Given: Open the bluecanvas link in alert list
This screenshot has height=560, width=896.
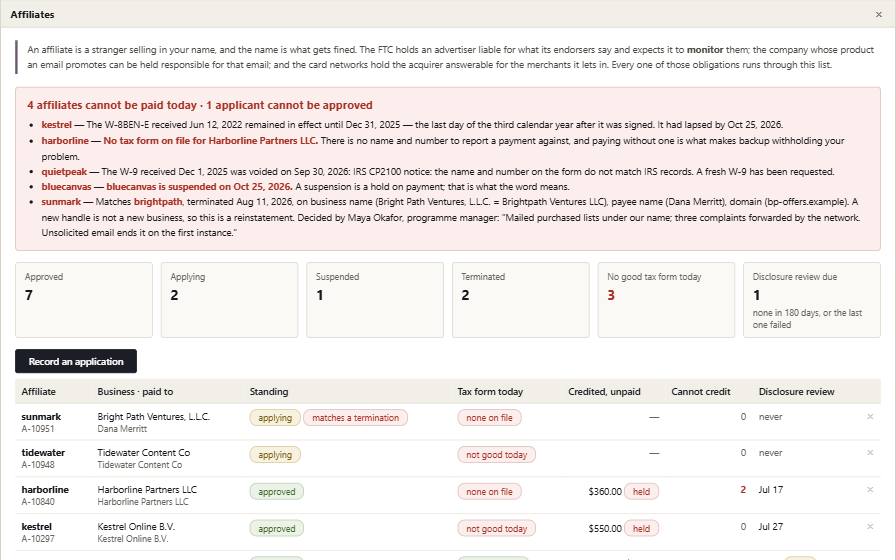Looking at the screenshot, I should click(x=66, y=187).
